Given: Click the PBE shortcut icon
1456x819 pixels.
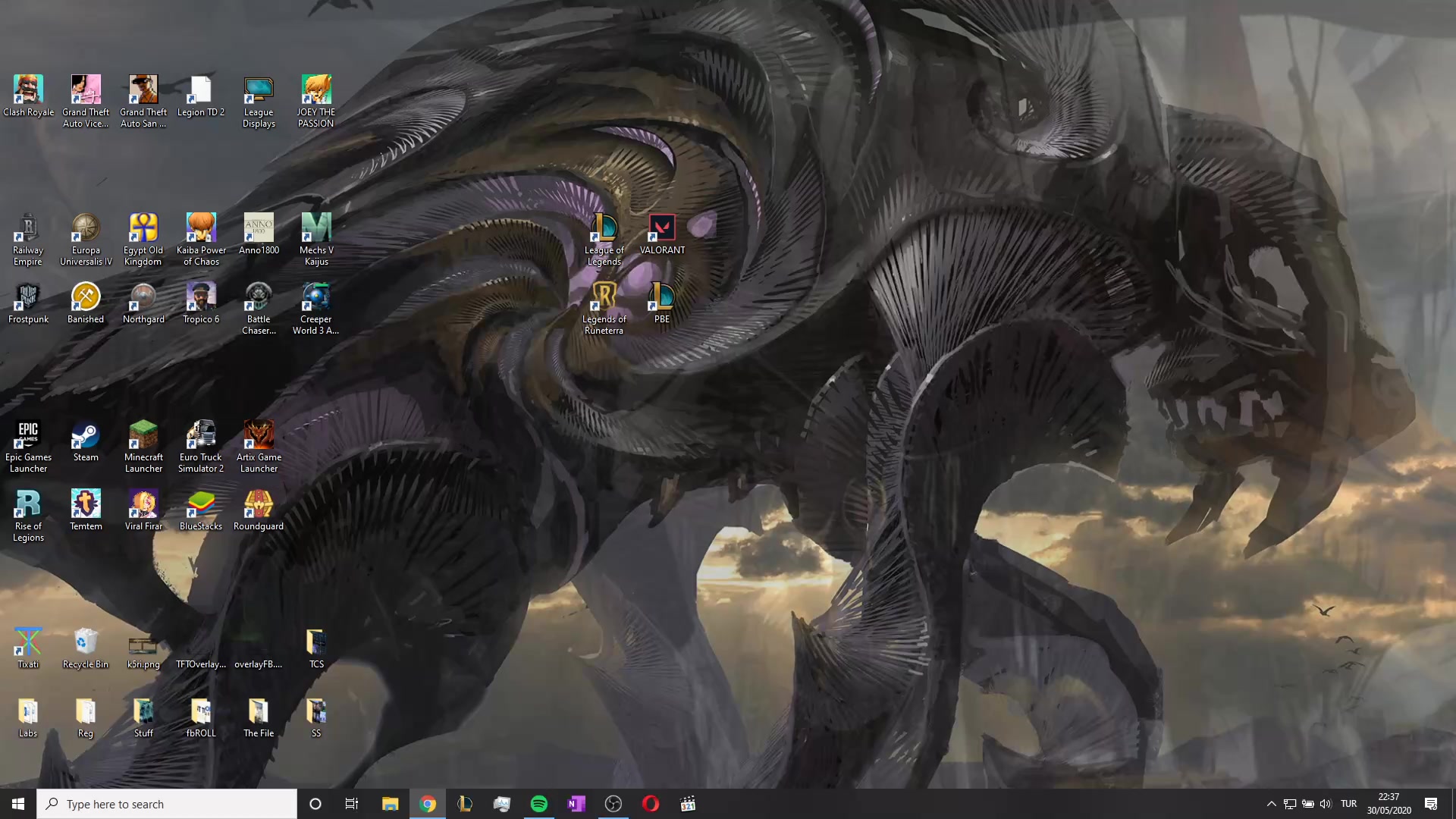Looking at the screenshot, I should coord(662,303).
